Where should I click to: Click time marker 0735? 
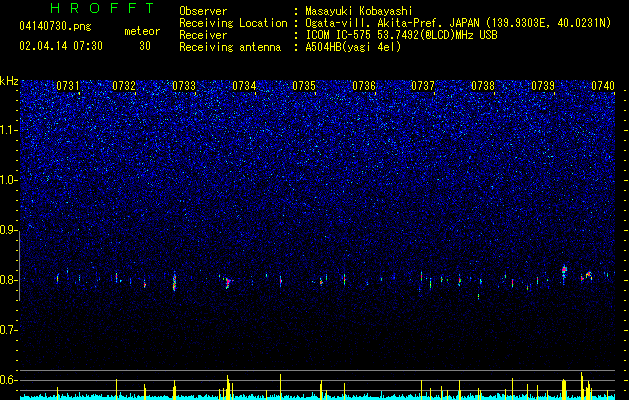[x=304, y=85]
